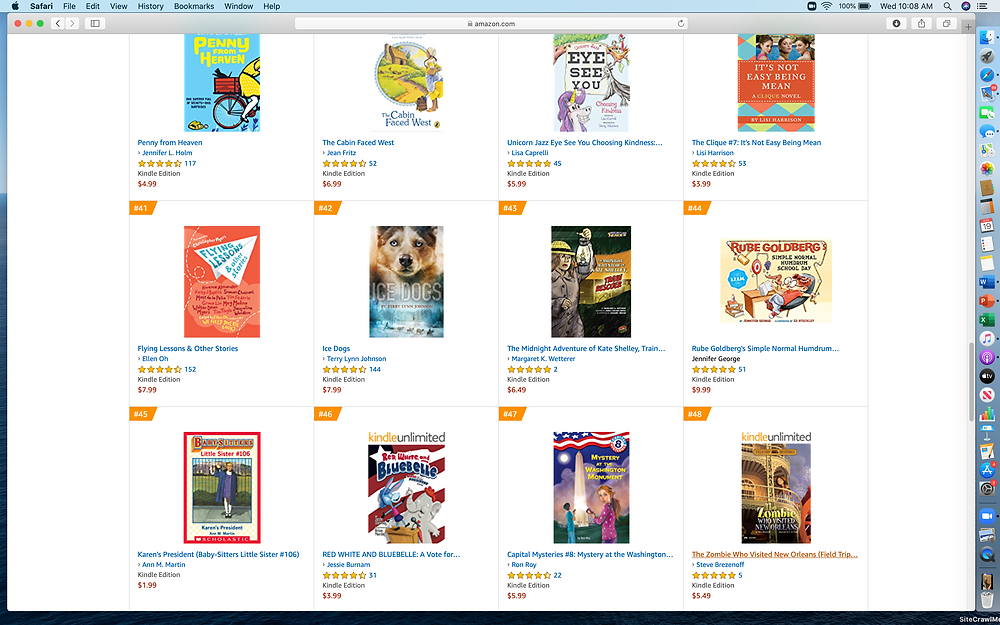Show the Safari sidebar panel
Viewport: 1000px width, 625px height.
(x=95, y=24)
